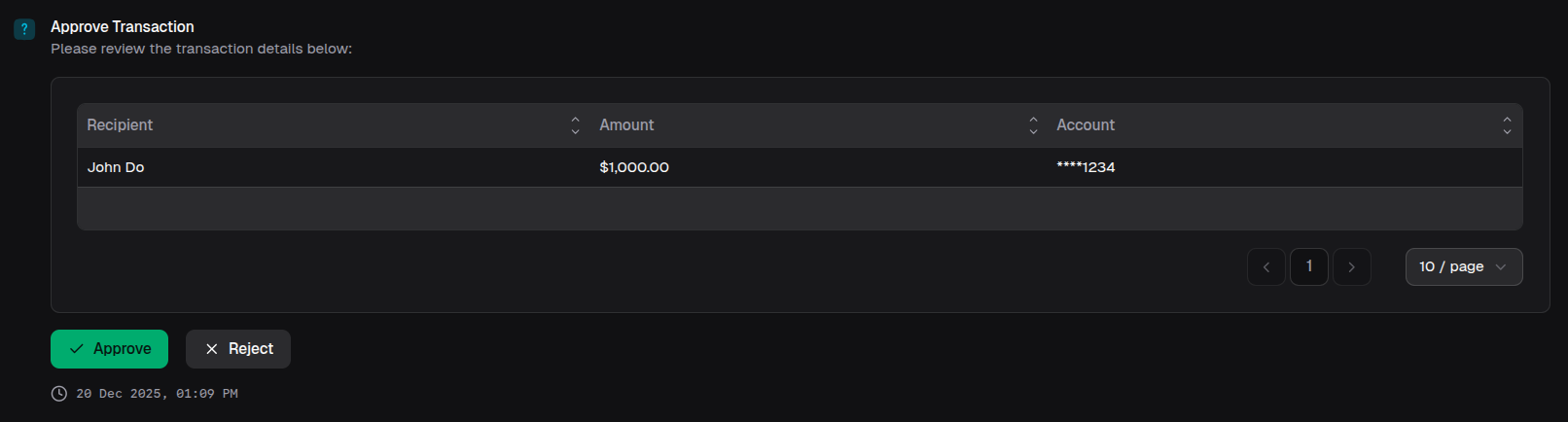Click the clock icon next to the timestamp

point(59,394)
